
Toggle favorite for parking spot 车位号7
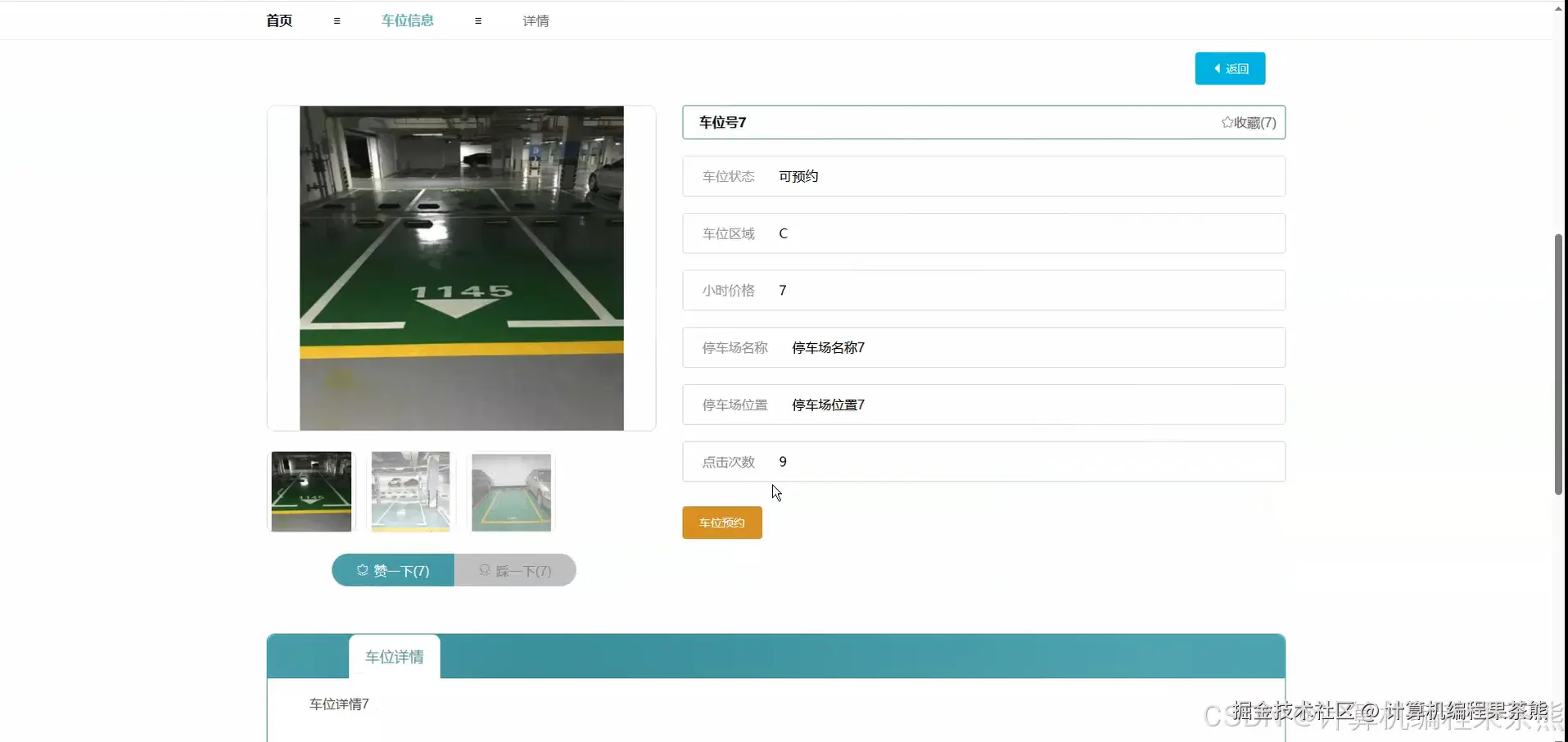[1249, 122]
